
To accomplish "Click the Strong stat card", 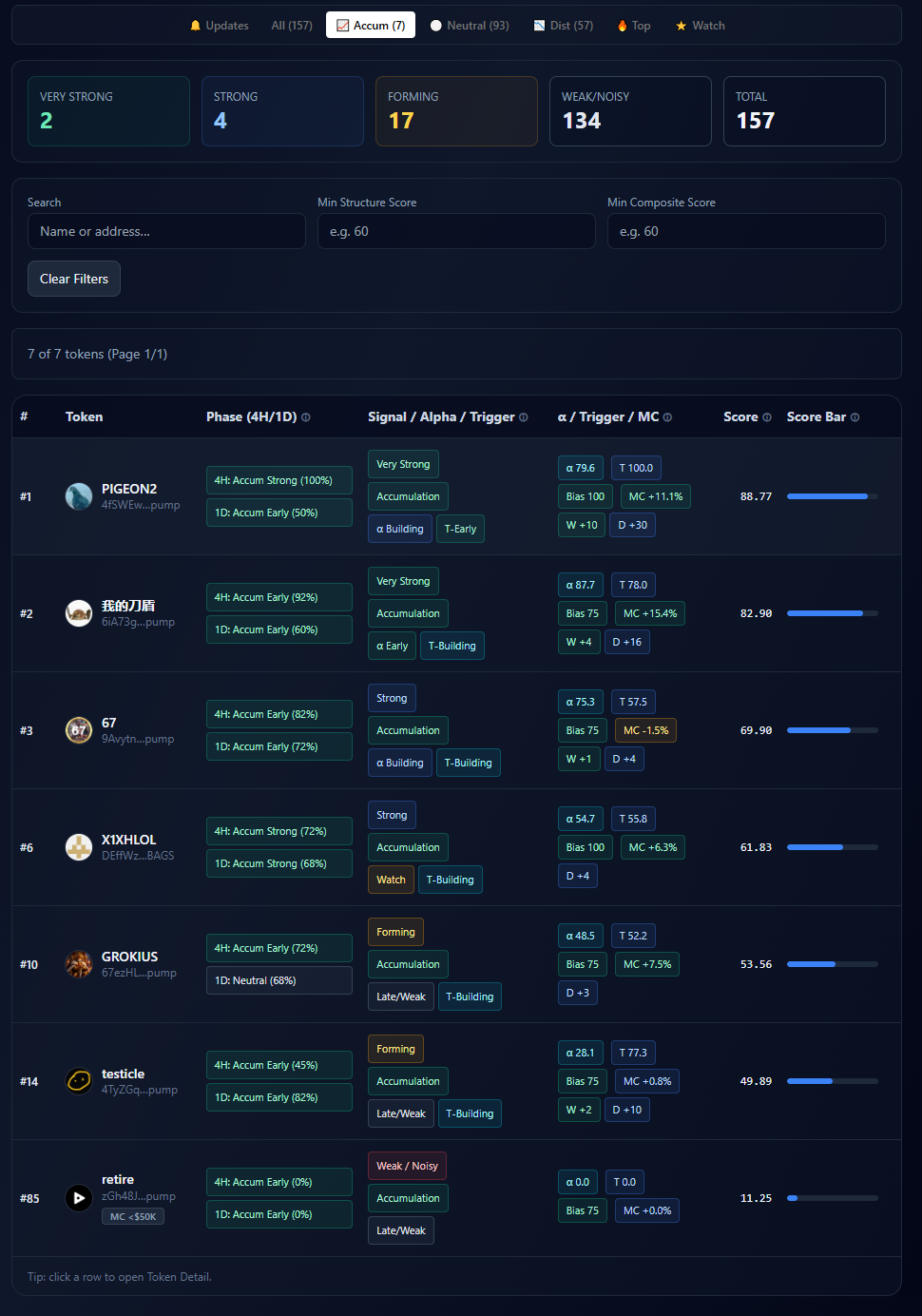I will point(282,111).
